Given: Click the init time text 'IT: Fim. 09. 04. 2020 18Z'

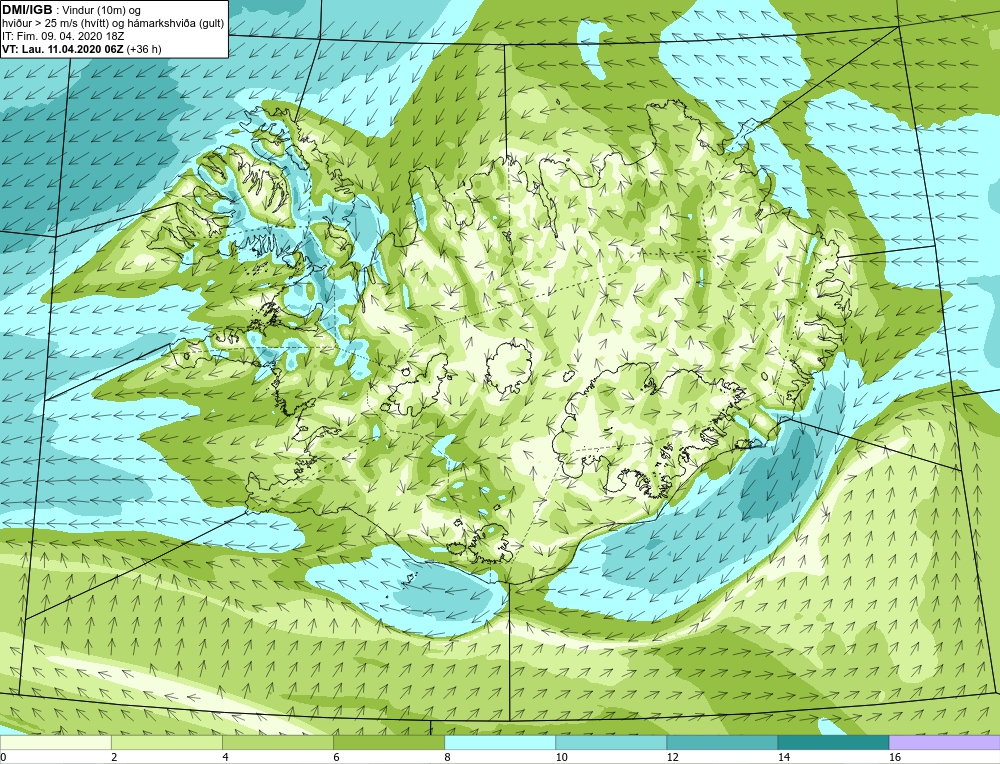Looking at the screenshot, I should click(62, 36).
